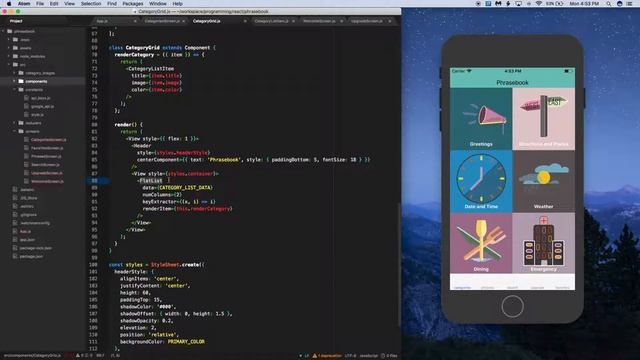Screen dimensions: 640x360
Task: Open the Dining tile in simulator
Action: 481,243
